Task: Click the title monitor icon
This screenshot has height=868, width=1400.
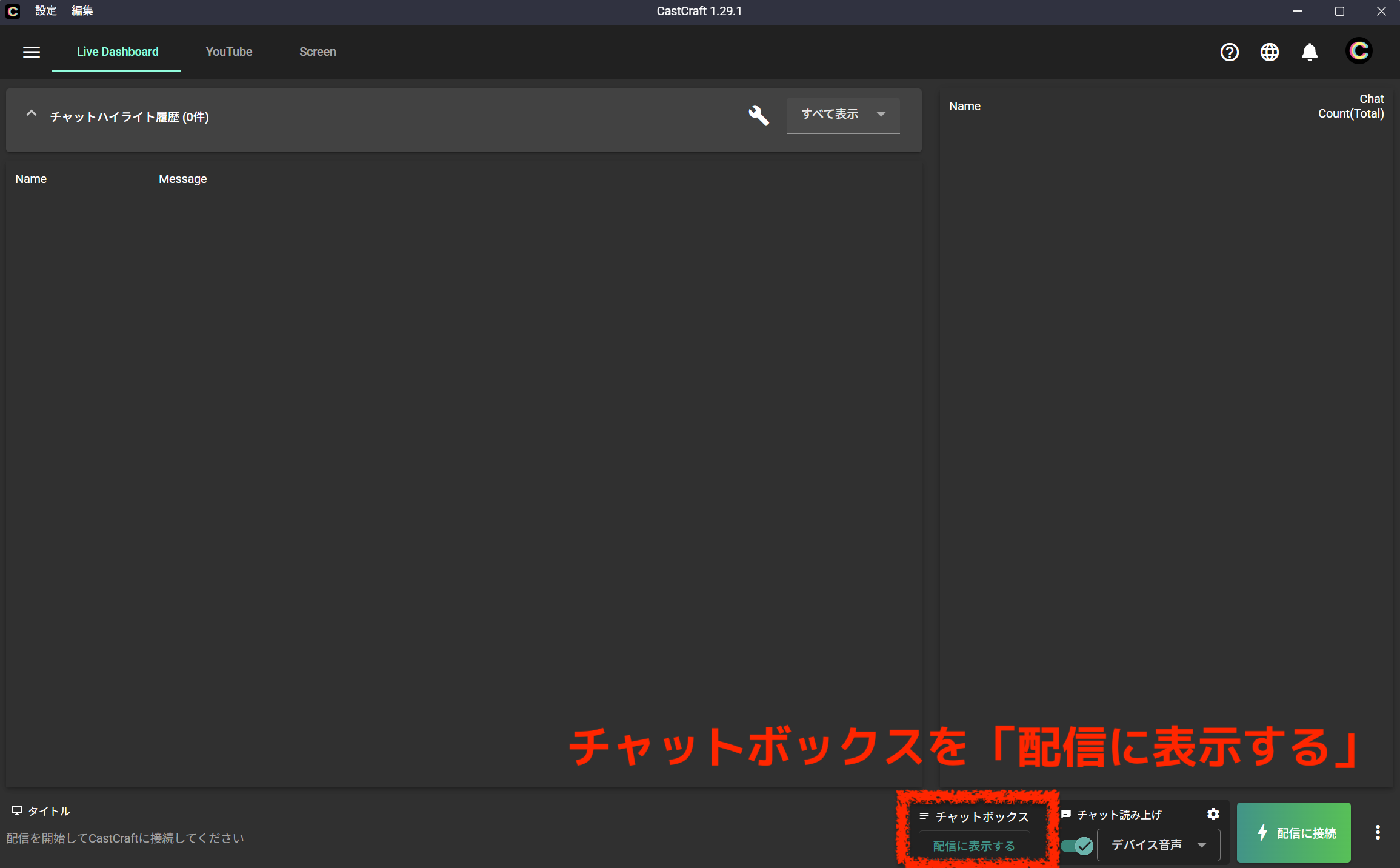Action: 17,810
